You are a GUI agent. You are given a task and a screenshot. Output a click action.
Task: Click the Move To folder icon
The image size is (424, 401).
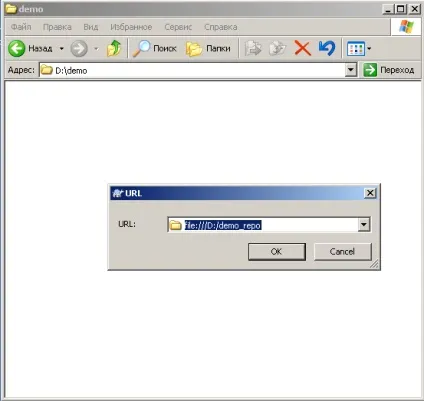point(253,49)
